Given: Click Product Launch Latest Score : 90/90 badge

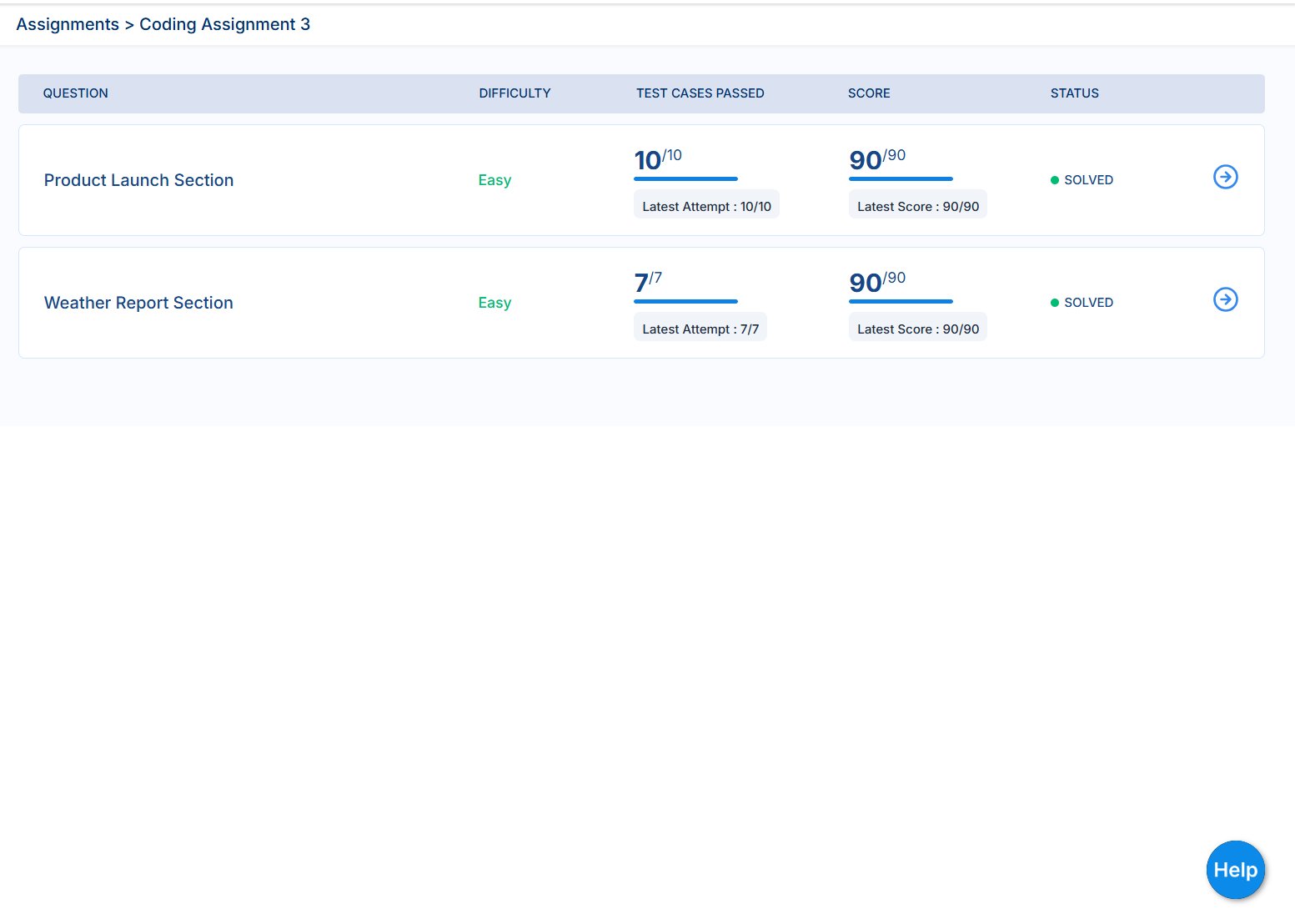Looking at the screenshot, I should 918,207.
